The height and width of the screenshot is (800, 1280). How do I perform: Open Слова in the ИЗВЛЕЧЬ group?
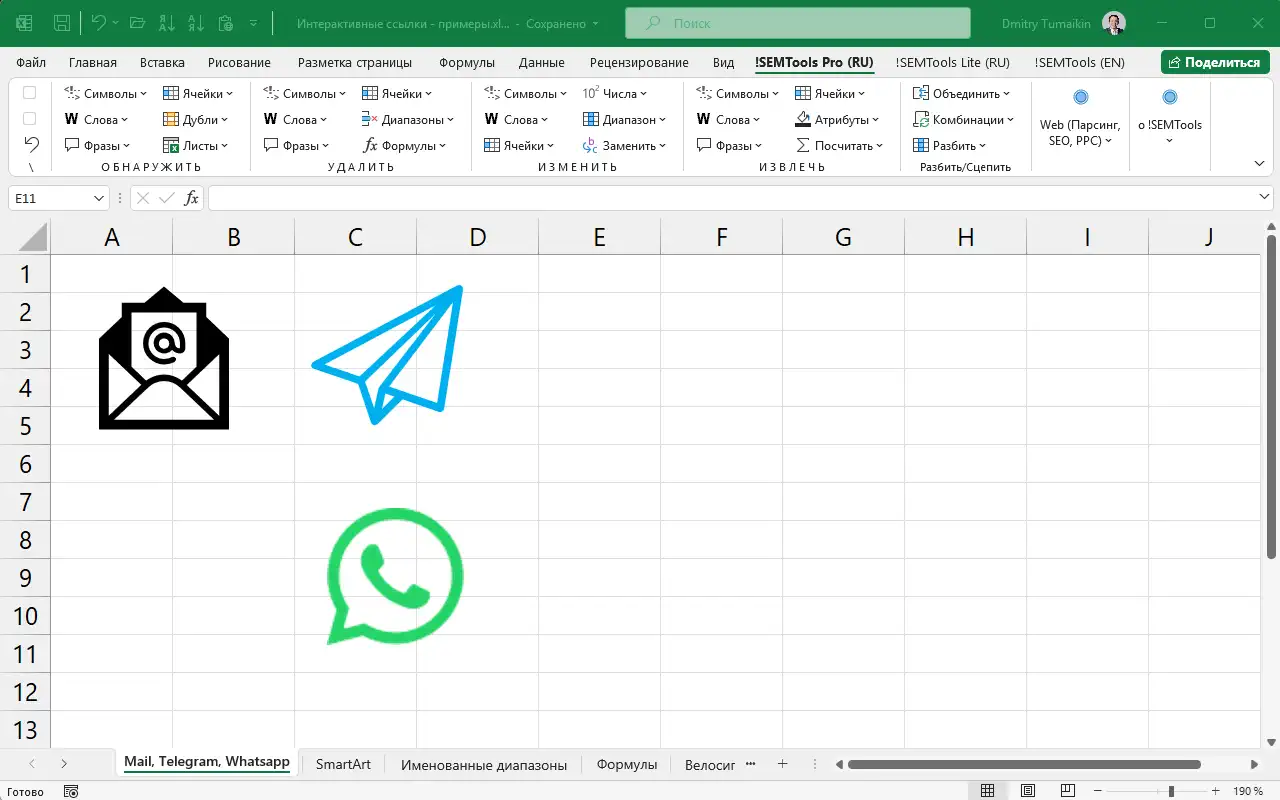tap(729, 119)
